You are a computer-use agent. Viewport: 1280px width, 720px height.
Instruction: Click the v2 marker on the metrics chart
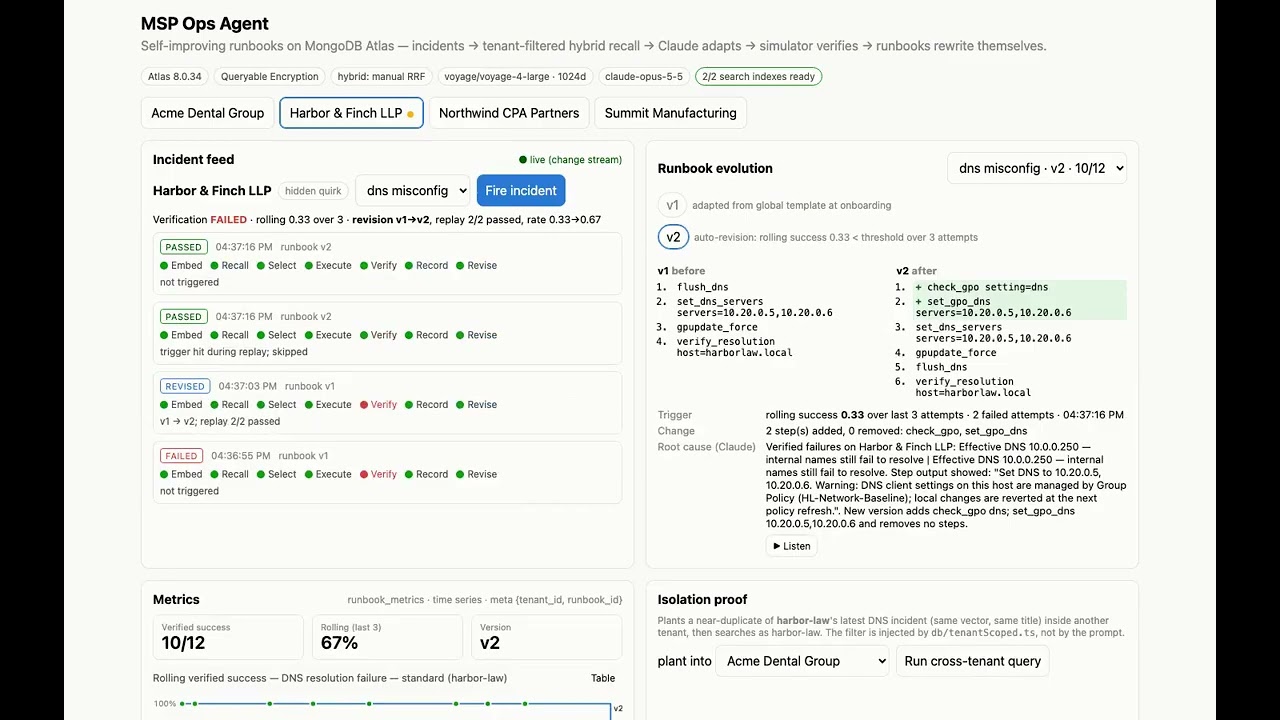coord(617,708)
